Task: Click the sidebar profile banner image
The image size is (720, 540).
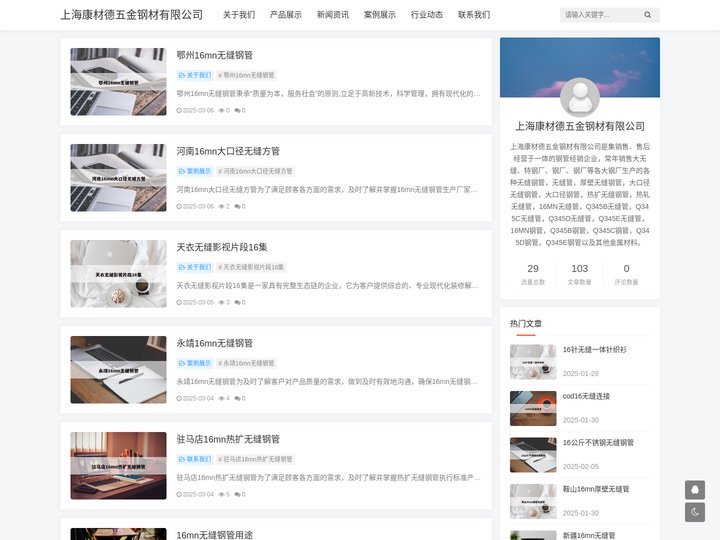Action: [x=580, y=68]
